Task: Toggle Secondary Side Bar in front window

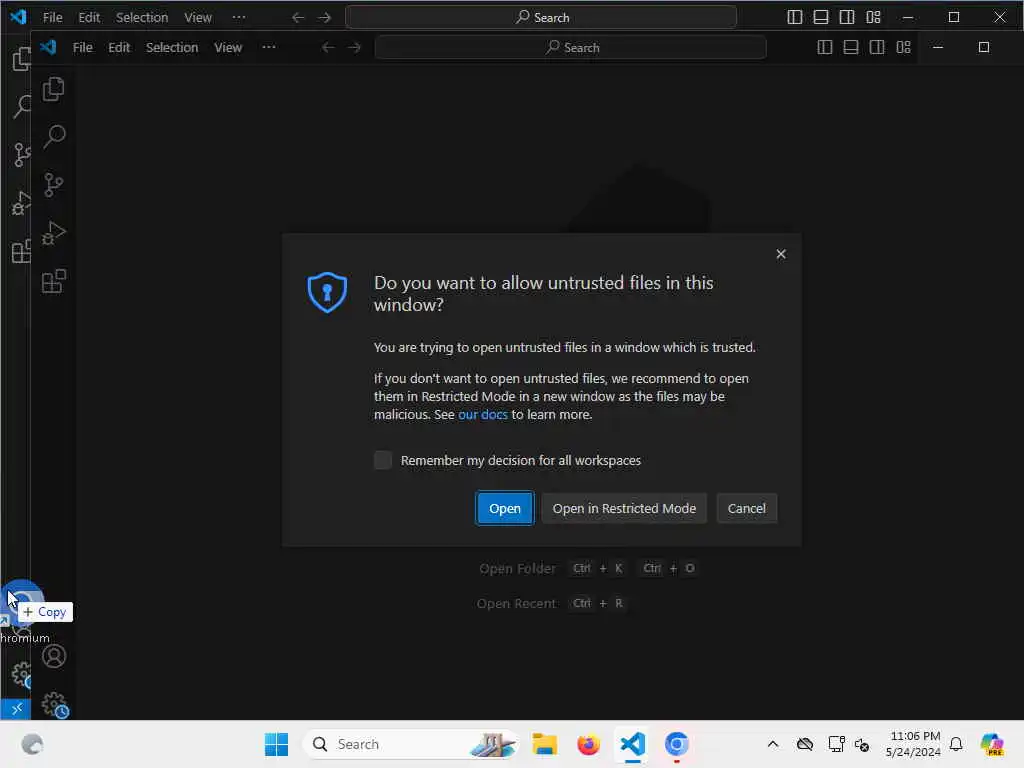Action: click(x=877, y=47)
